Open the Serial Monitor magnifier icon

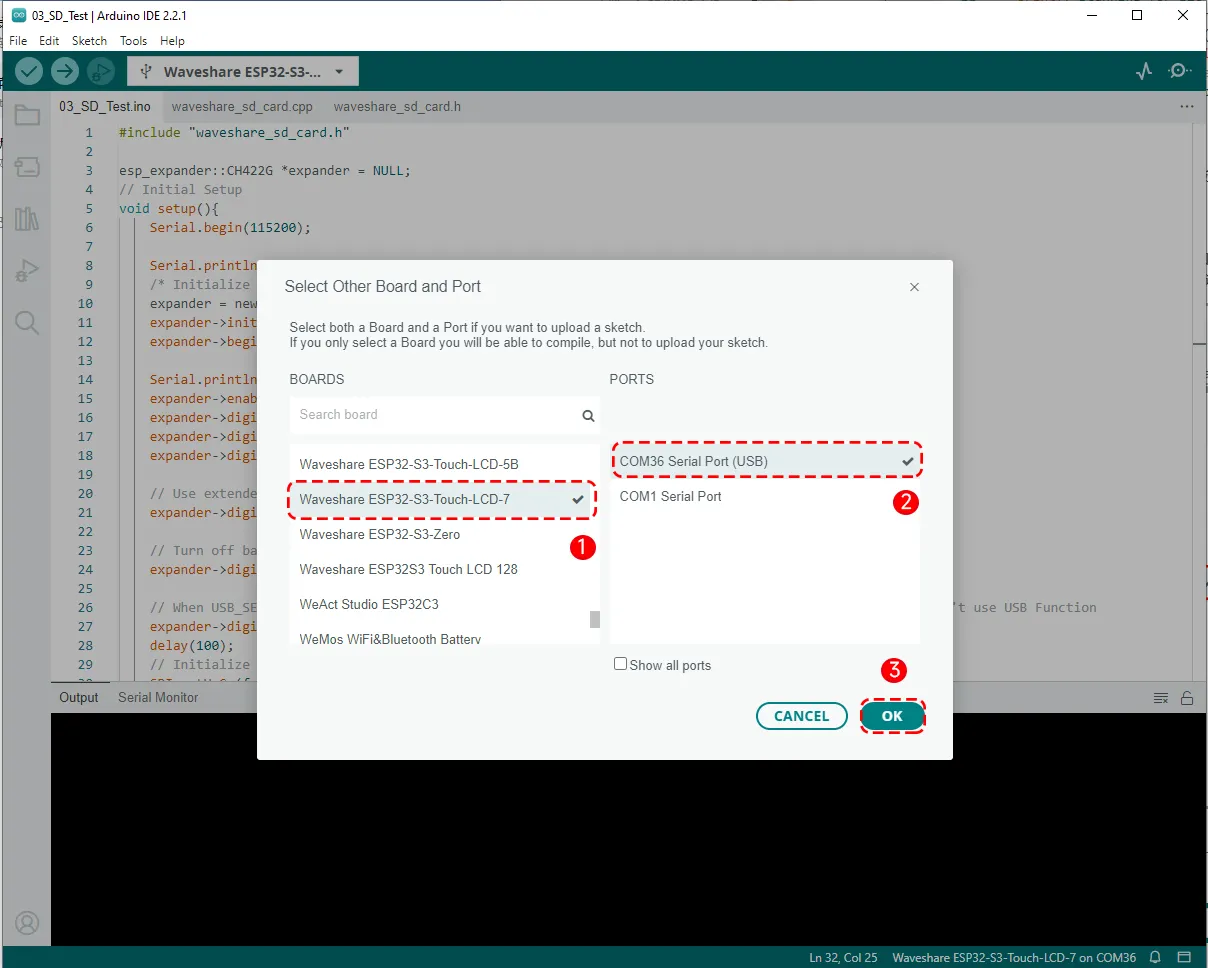(1180, 71)
